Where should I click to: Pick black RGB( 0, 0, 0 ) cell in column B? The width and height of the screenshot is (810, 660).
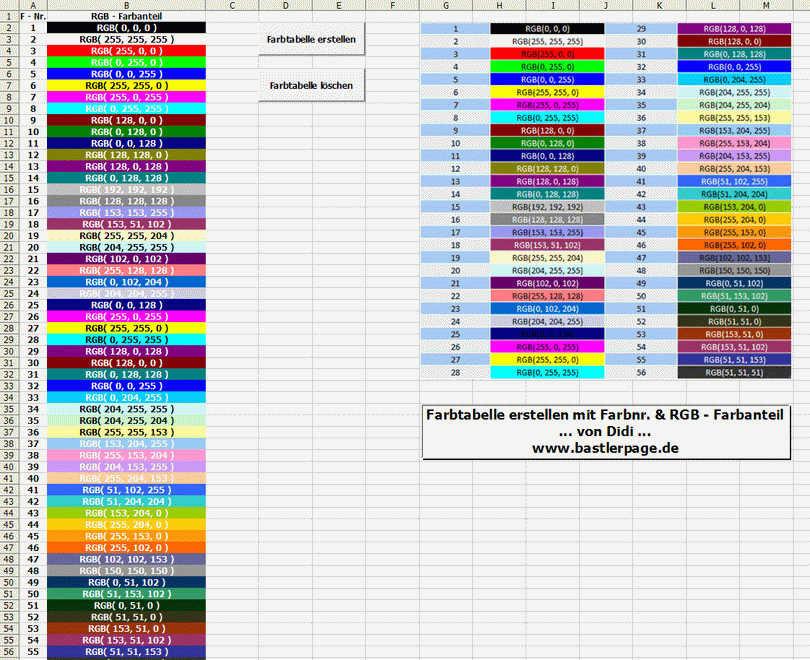pyautogui.click(x=127, y=28)
